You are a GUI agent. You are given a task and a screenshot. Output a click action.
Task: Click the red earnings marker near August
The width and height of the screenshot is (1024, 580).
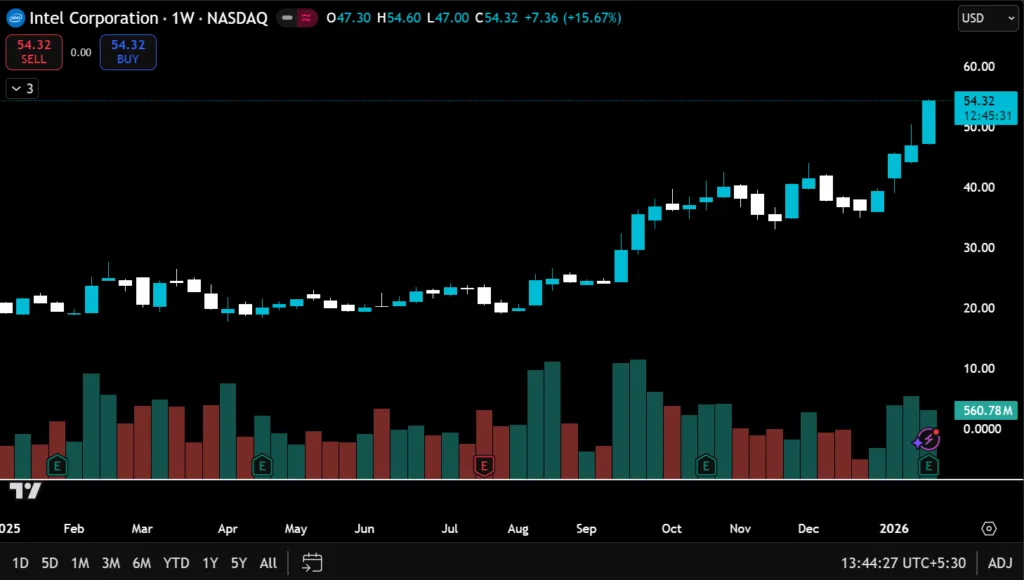pos(485,465)
